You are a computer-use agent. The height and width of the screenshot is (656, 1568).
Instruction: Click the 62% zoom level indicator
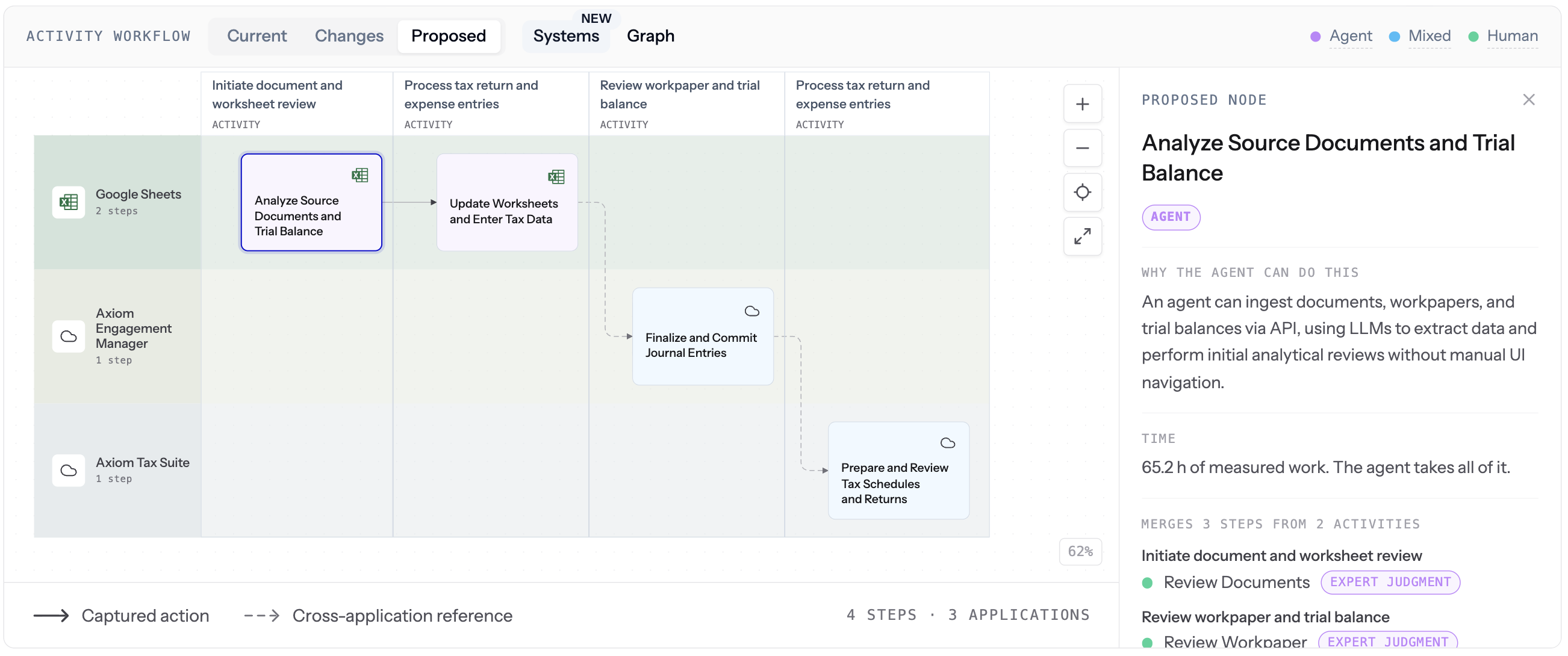(1080, 551)
